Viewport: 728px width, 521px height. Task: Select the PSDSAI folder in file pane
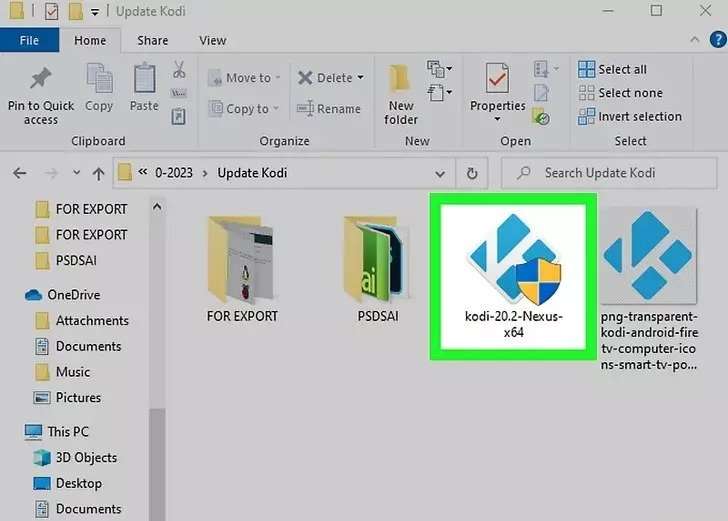[377, 269]
